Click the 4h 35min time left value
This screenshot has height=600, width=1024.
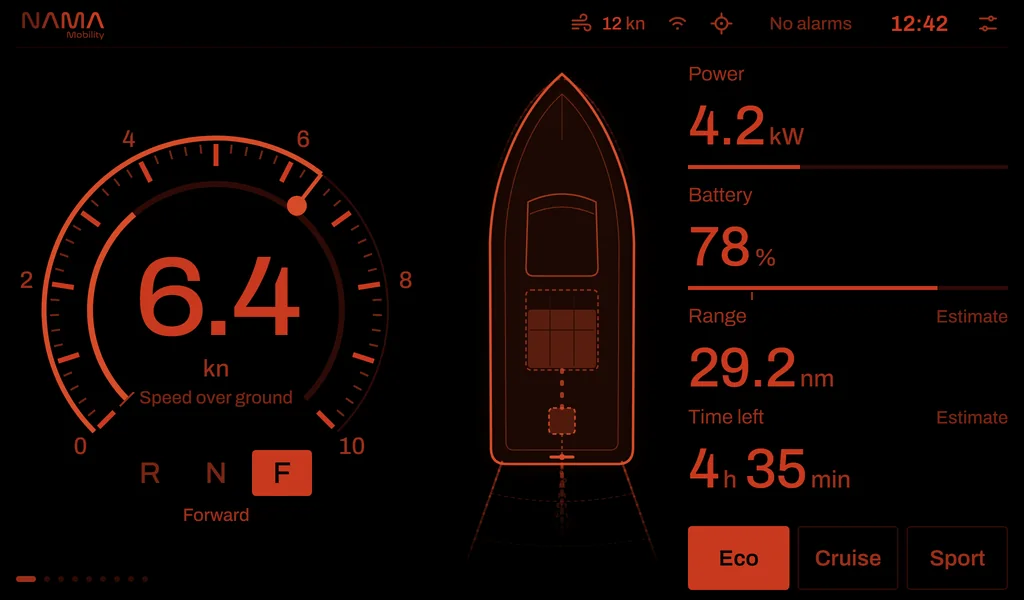769,469
